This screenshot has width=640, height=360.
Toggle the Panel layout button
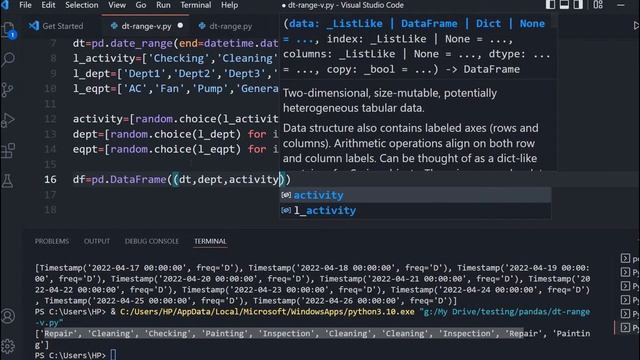pos(564,5)
